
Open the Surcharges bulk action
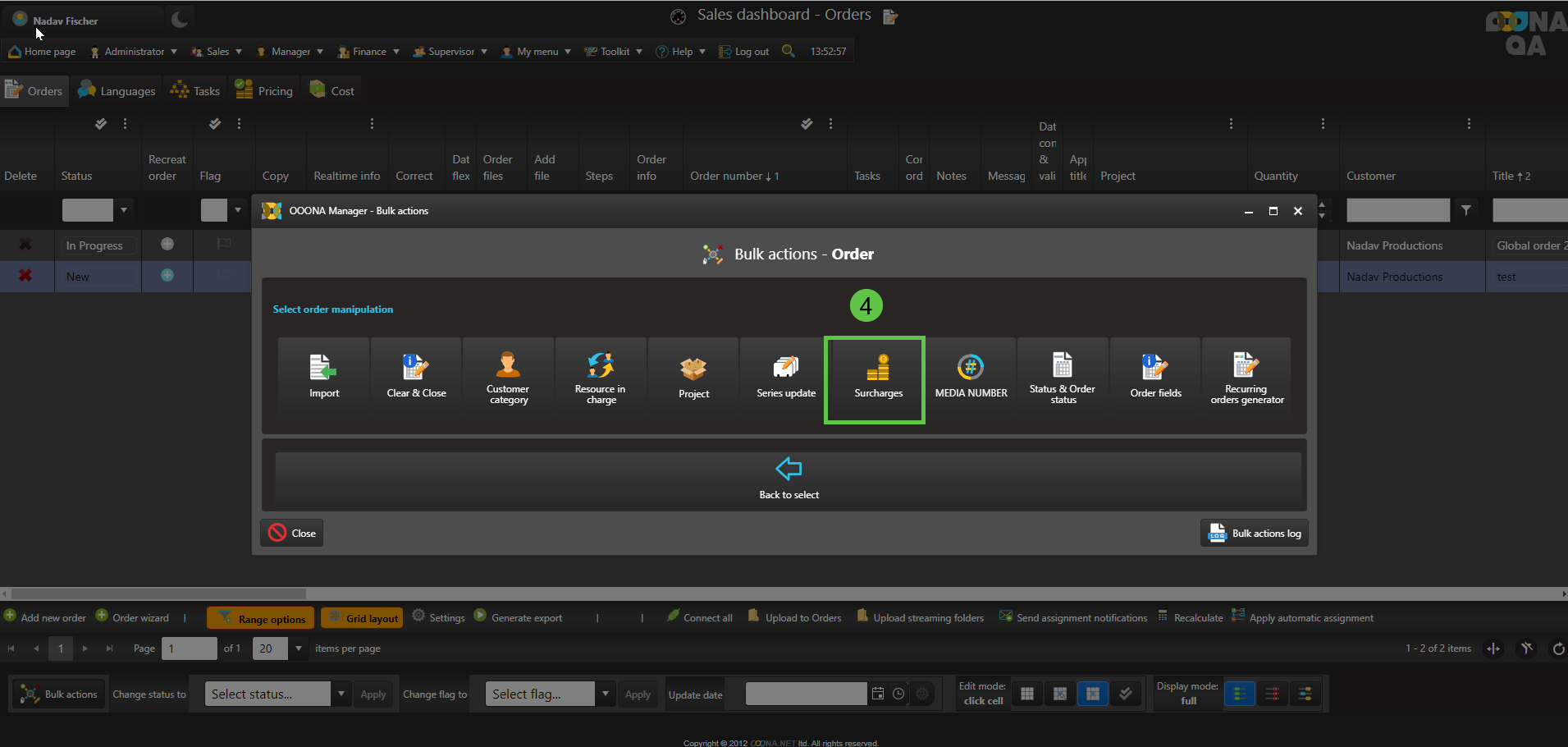[877, 378]
